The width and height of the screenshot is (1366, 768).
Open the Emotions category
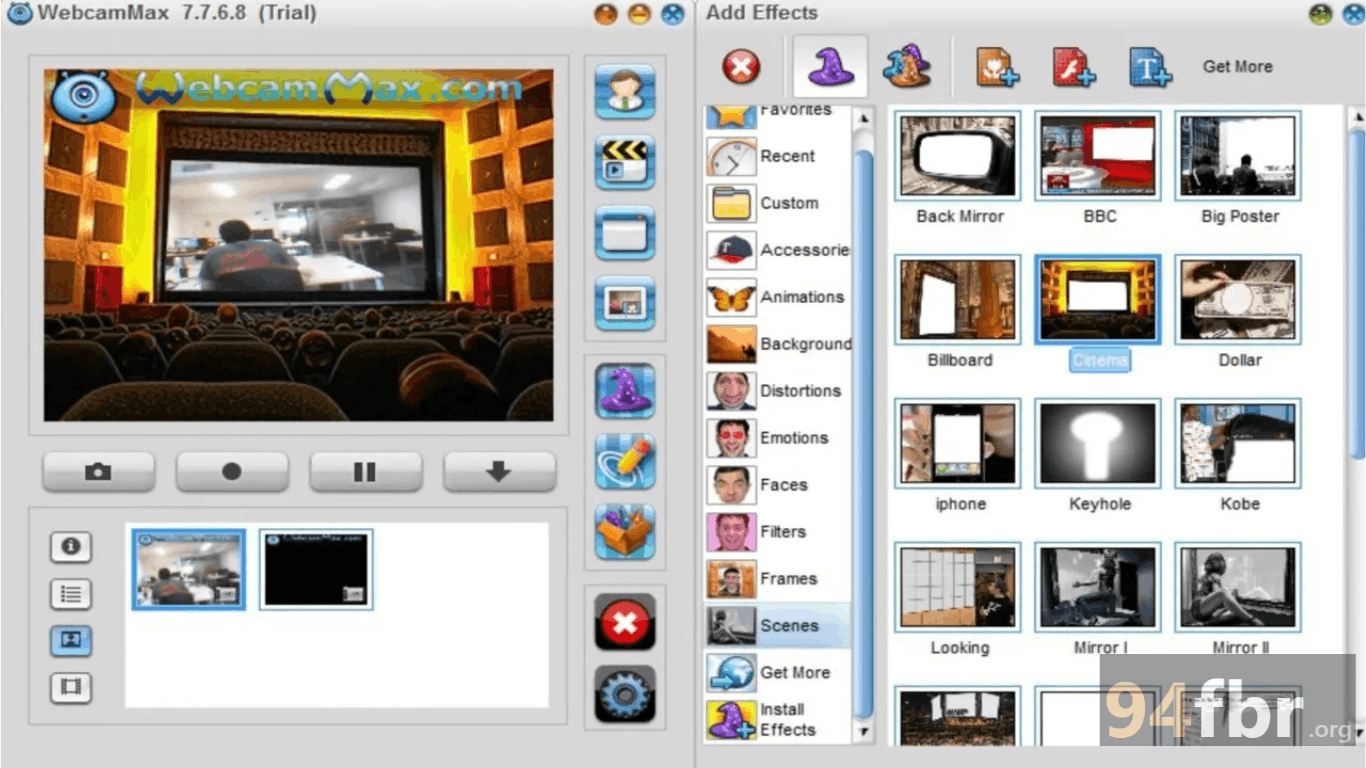pos(779,438)
